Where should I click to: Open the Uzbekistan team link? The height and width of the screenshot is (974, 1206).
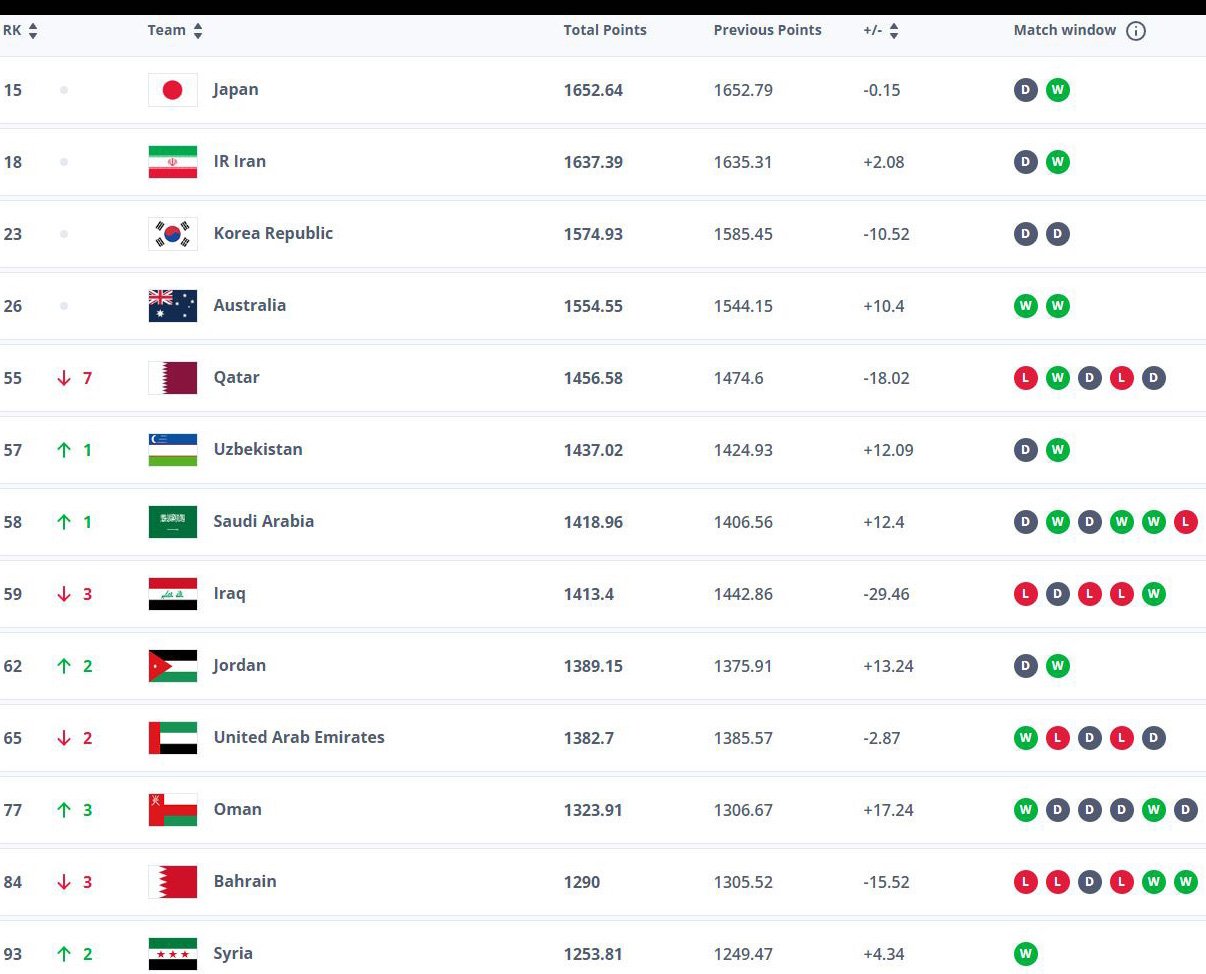pyautogui.click(x=258, y=449)
